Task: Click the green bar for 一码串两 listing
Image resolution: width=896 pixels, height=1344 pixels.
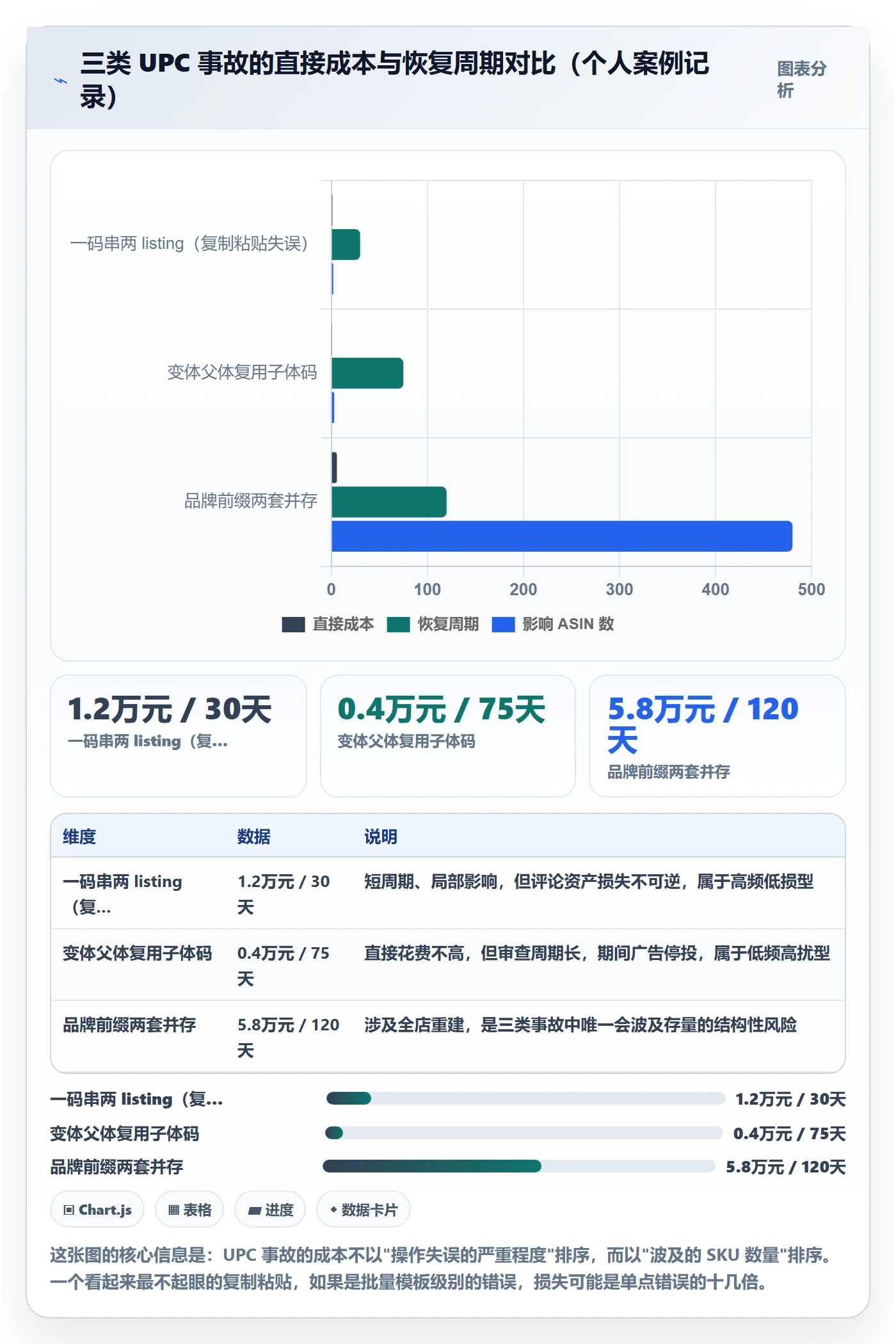Action: point(346,244)
